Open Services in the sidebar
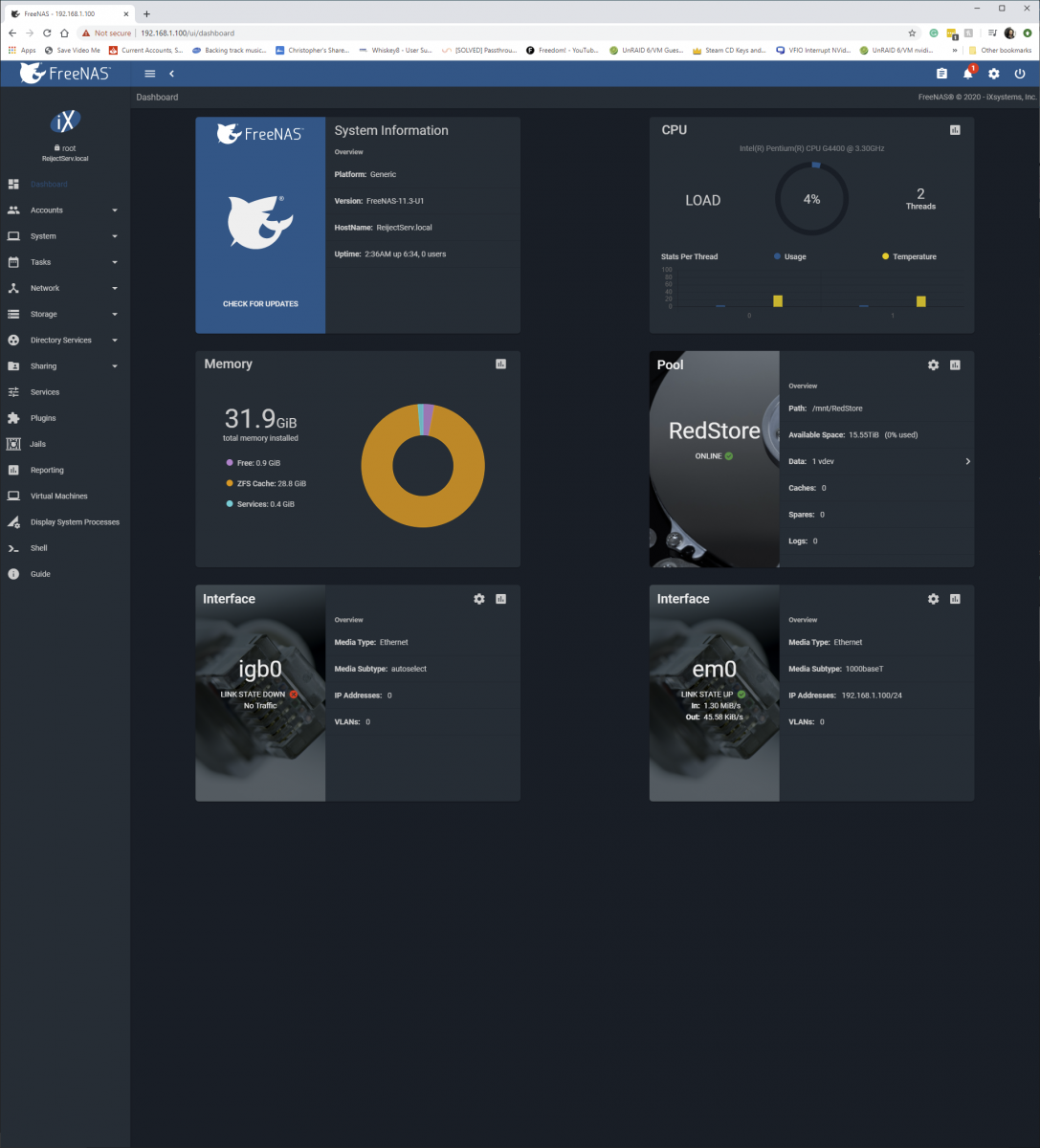Image resolution: width=1040 pixels, height=1148 pixels. (65, 392)
